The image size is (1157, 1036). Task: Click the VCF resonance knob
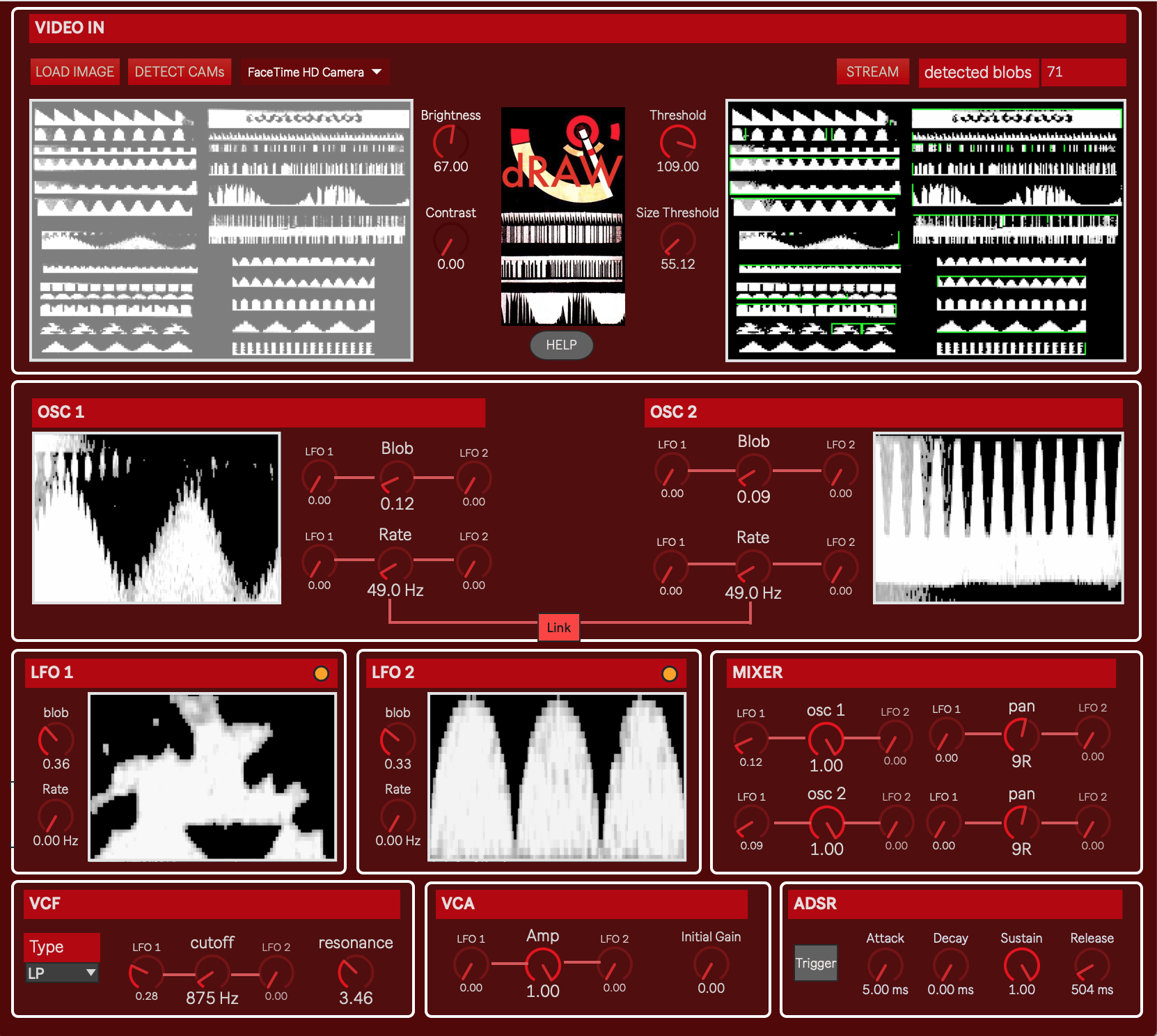[x=356, y=973]
